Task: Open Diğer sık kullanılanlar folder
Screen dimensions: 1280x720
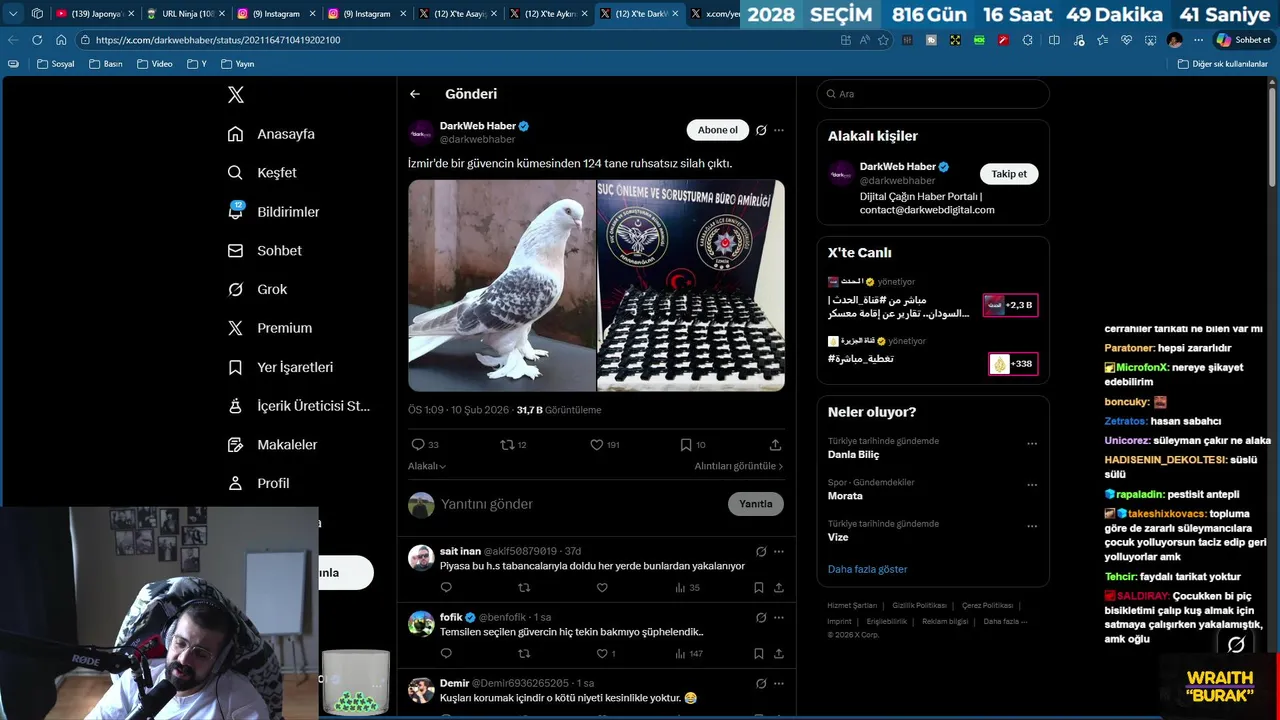Action: coord(1222,64)
